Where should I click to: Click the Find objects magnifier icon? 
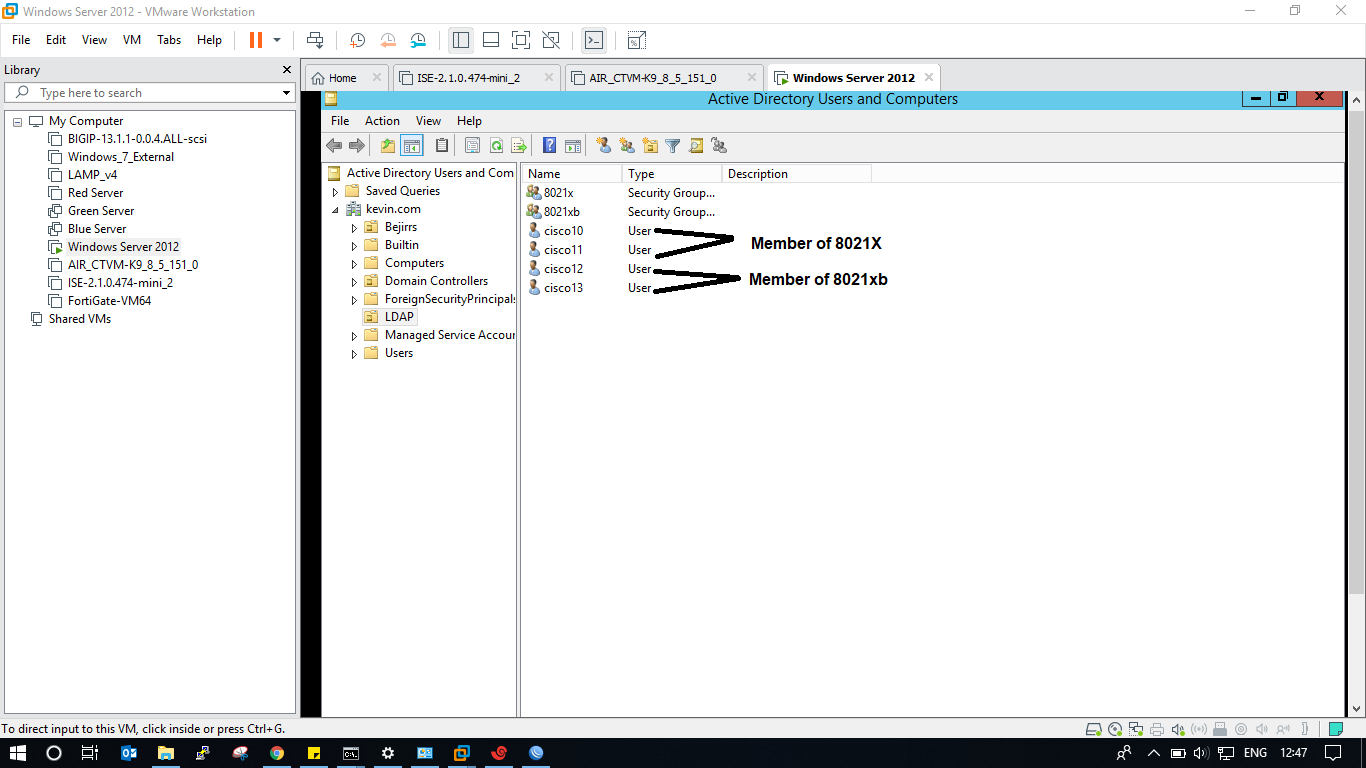pyautogui.click(x=696, y=146)
